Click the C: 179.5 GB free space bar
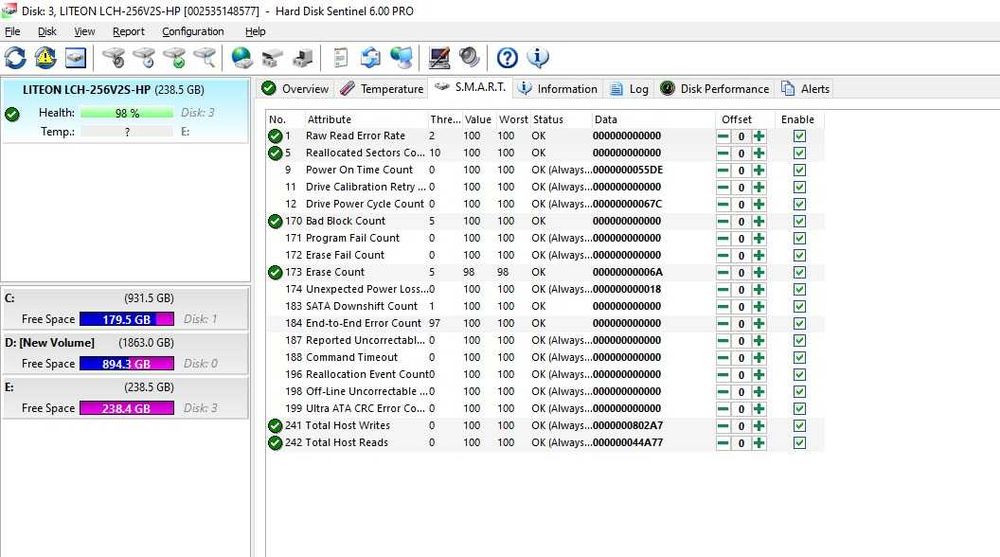Image resolution: width=1000 pixels, height=557 pixels. [126, 319]
